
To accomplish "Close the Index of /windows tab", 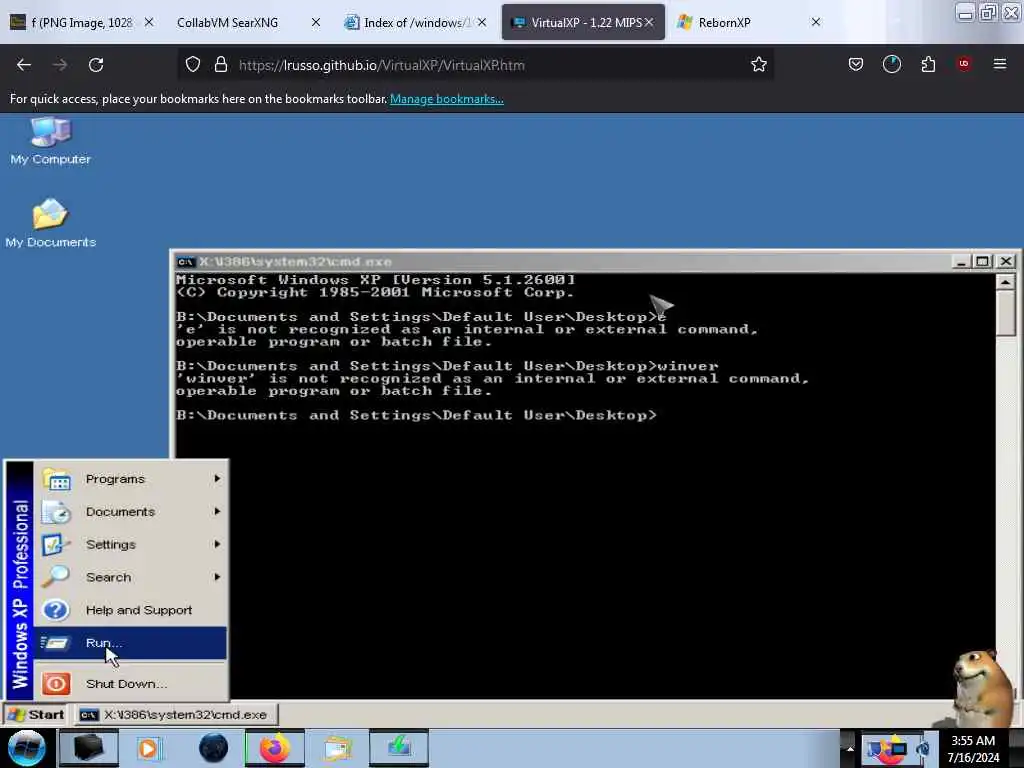I will click(482, 22).
